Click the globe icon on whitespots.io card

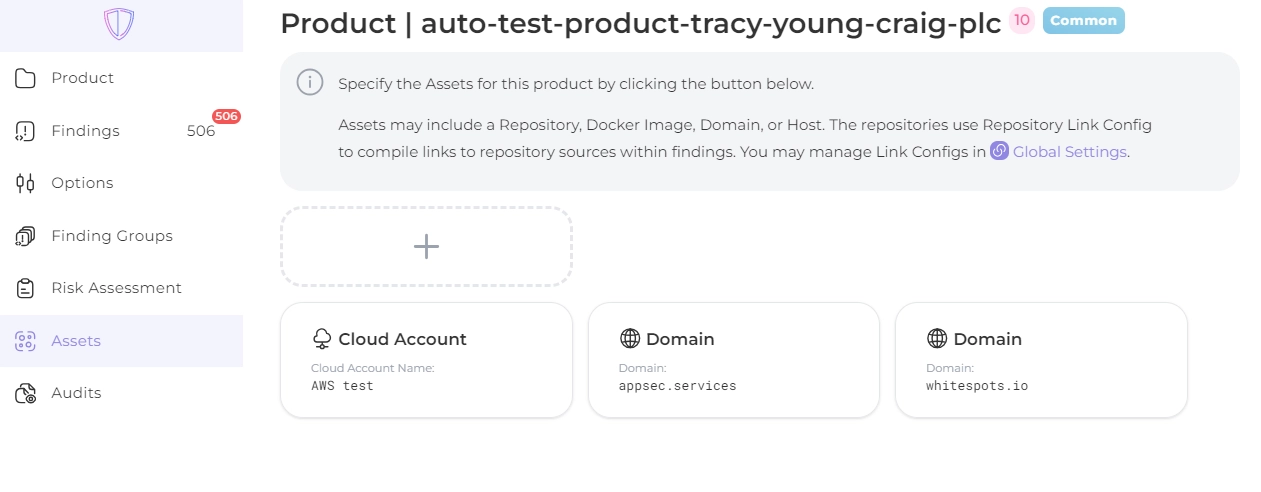click(937, 339)
